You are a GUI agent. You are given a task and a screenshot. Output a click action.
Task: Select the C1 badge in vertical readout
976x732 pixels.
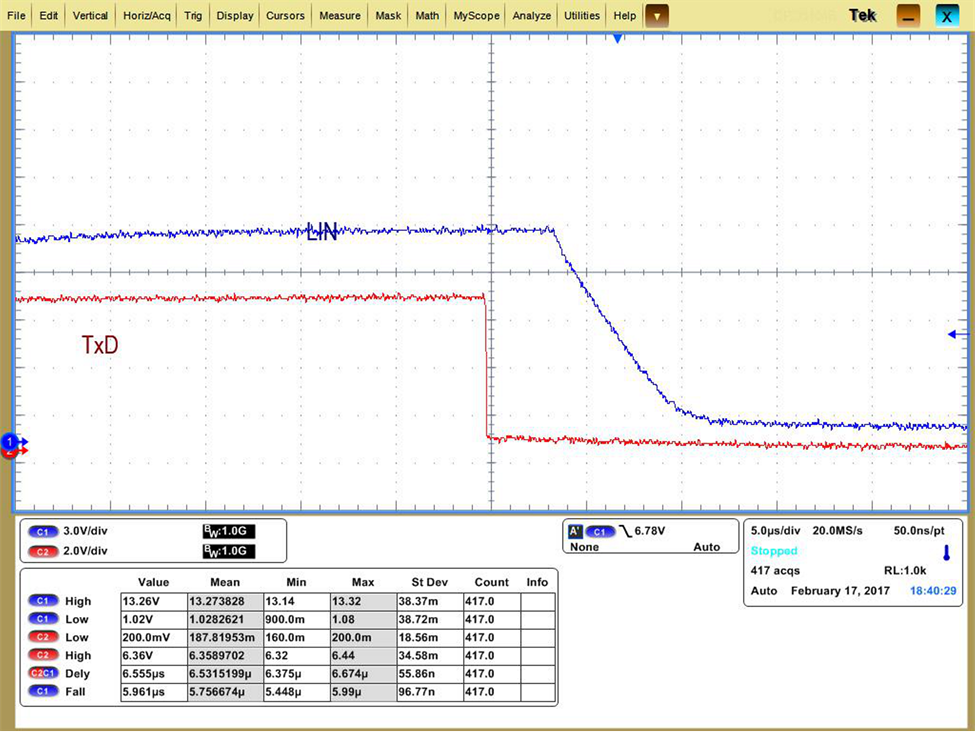pyautogui.click(x=43, y=531)
